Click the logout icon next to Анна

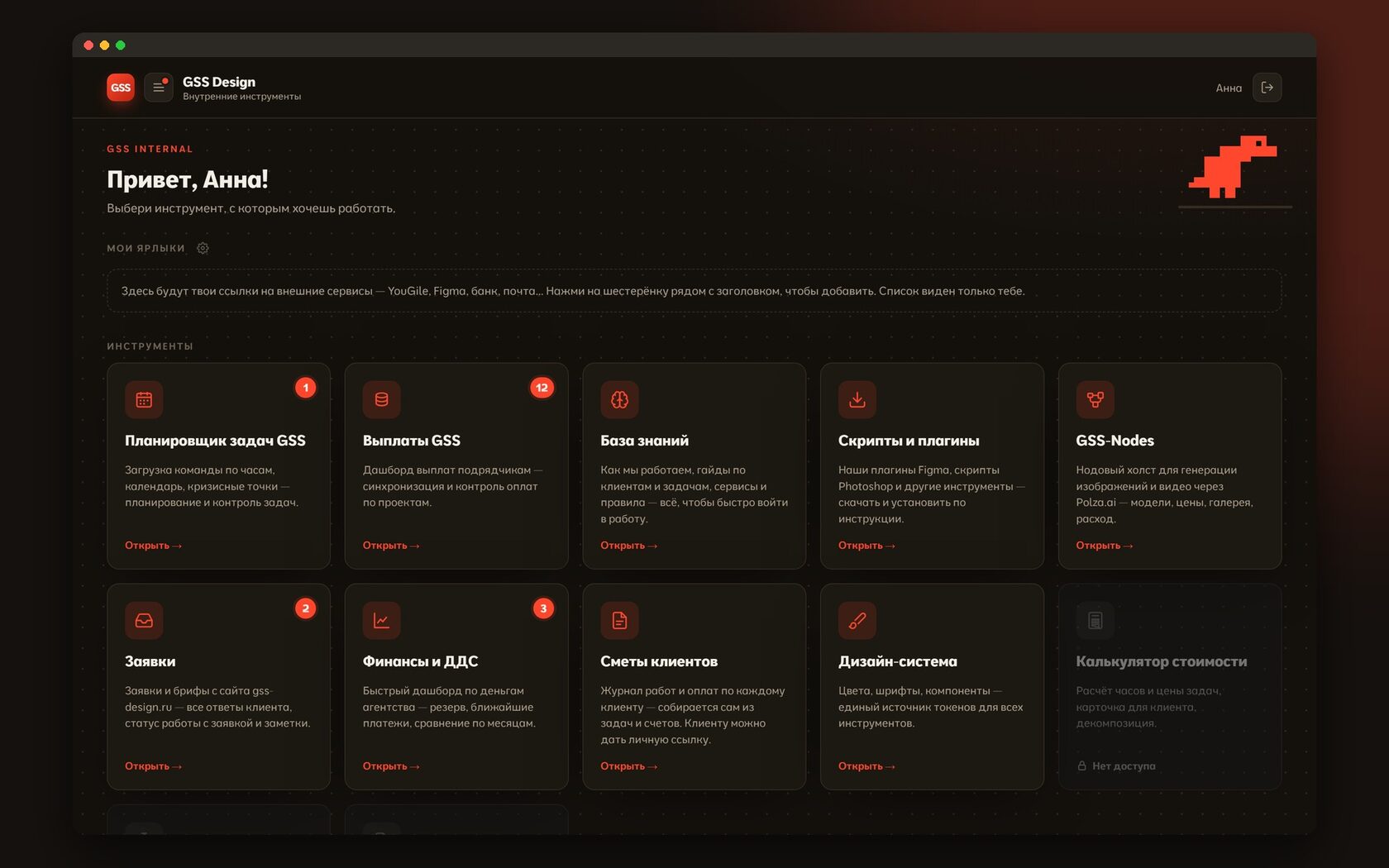click(x=1267, y=88)
